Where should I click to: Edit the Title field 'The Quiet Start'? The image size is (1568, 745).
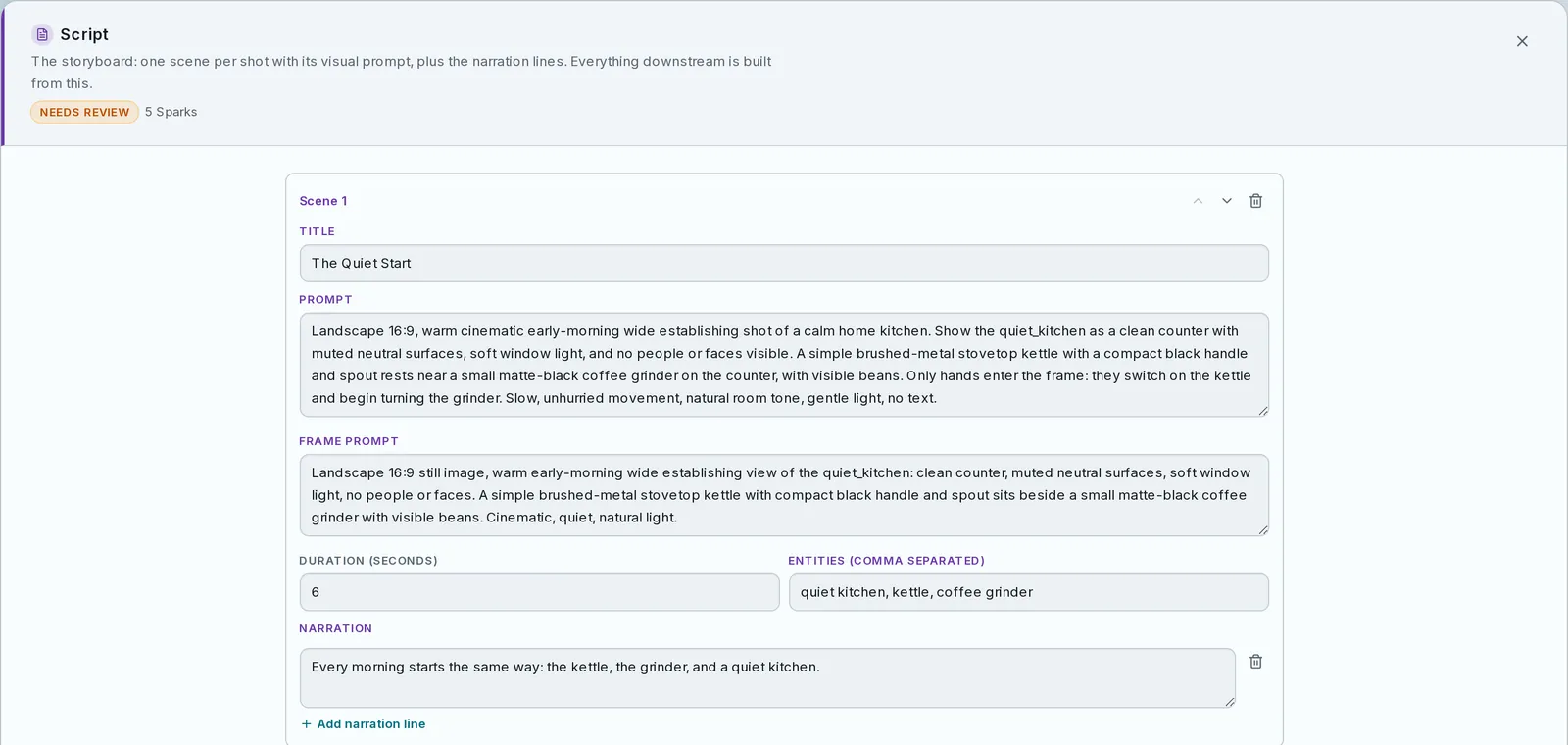point(784,264)
